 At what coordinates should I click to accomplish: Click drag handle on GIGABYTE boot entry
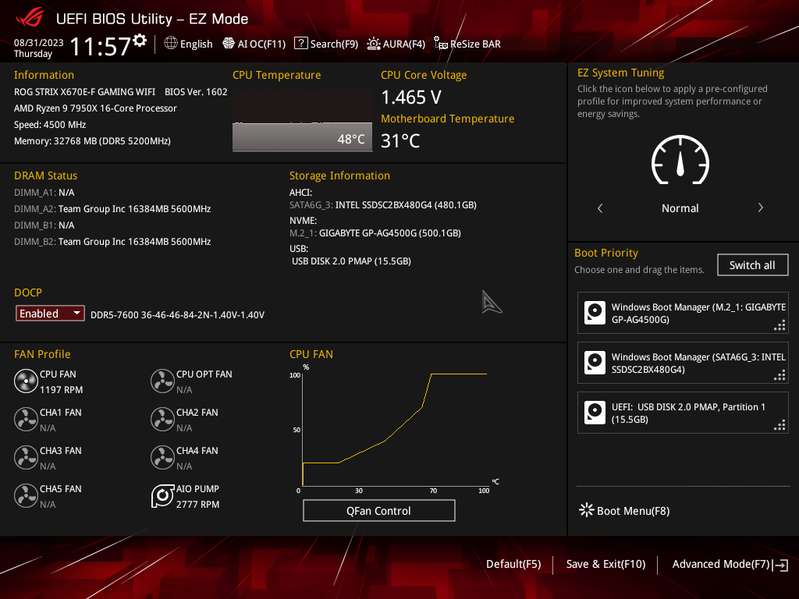coord(780,325)
